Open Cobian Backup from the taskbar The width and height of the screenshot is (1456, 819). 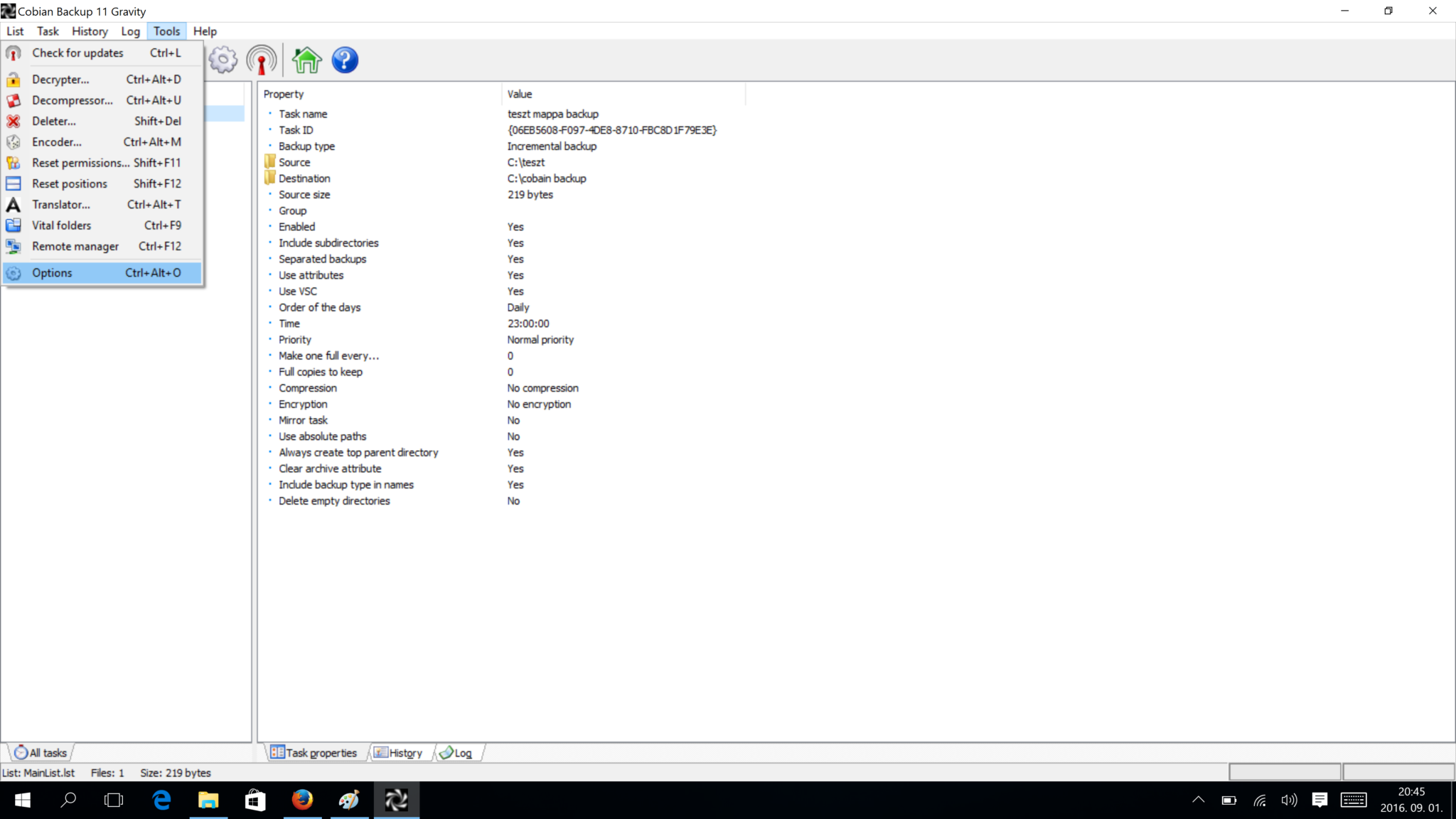coord(396,800)
